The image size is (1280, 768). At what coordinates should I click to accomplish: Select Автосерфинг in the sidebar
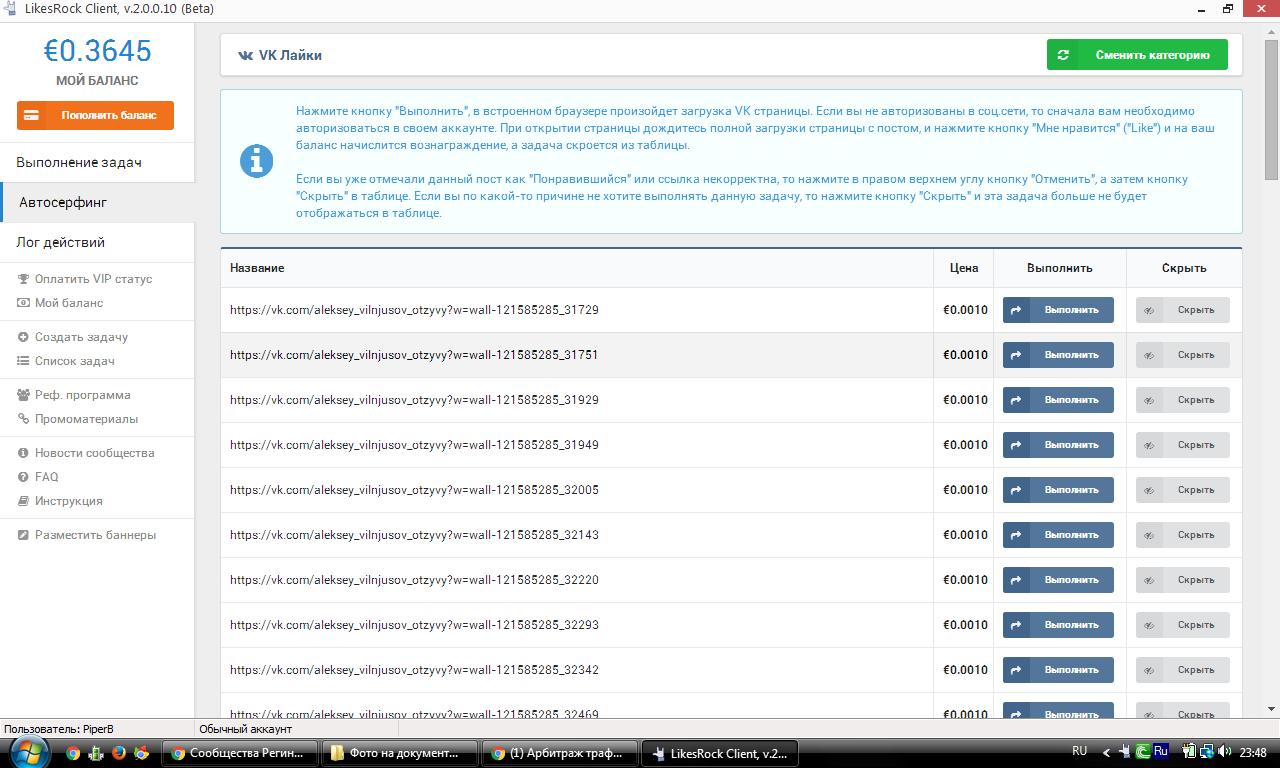[97, 202]
